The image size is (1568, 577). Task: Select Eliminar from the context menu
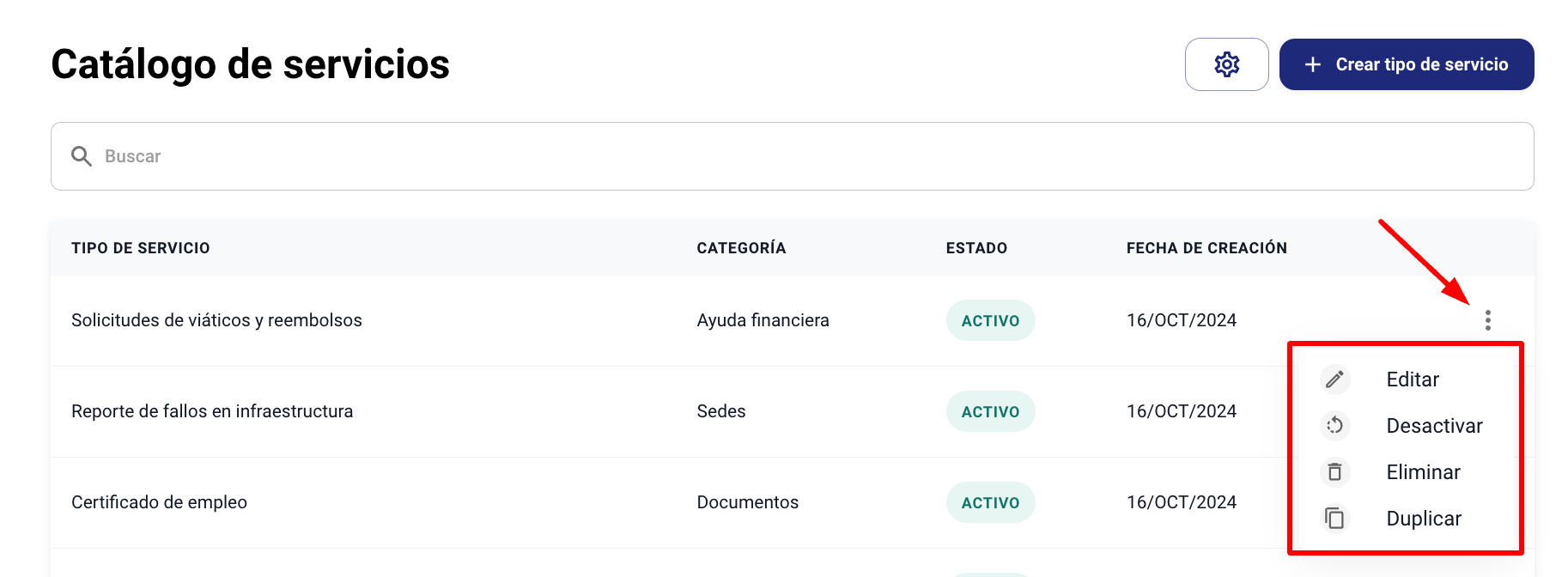pyautogui.click(x=1423, y=472)
